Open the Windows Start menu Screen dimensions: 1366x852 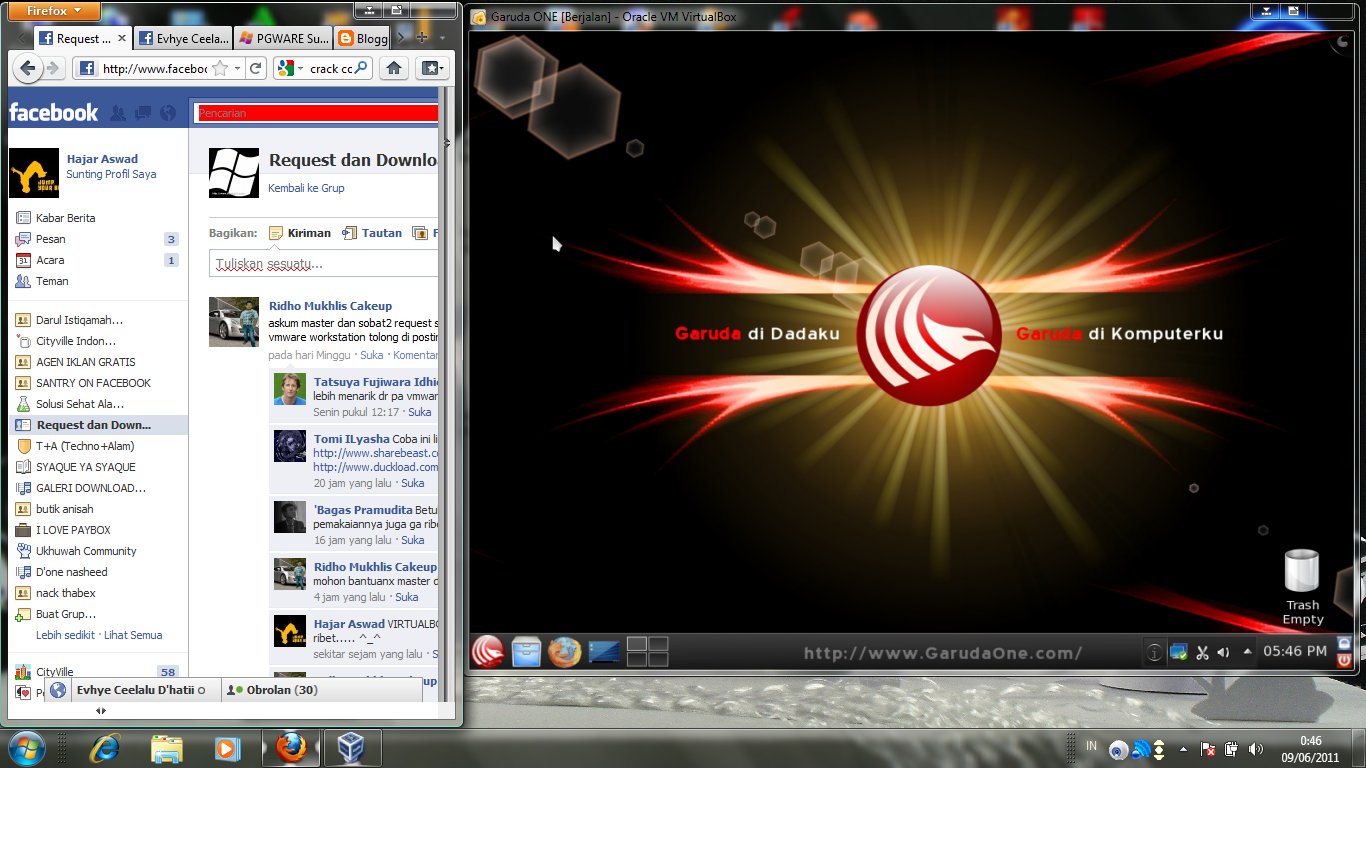(26, 747)
